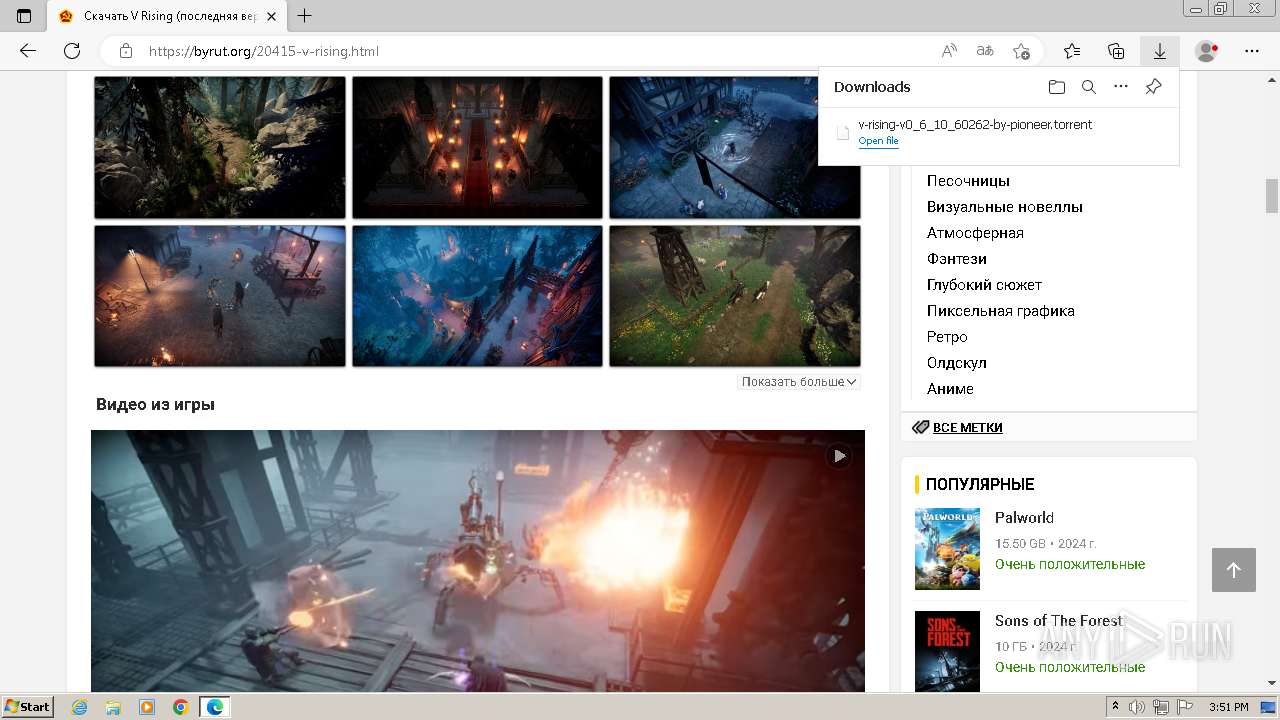Open the green field tower screenshot
Image resolution: width=1280 pixels, height=720 pixels.
pyautogui.click(x=735, y=296)
